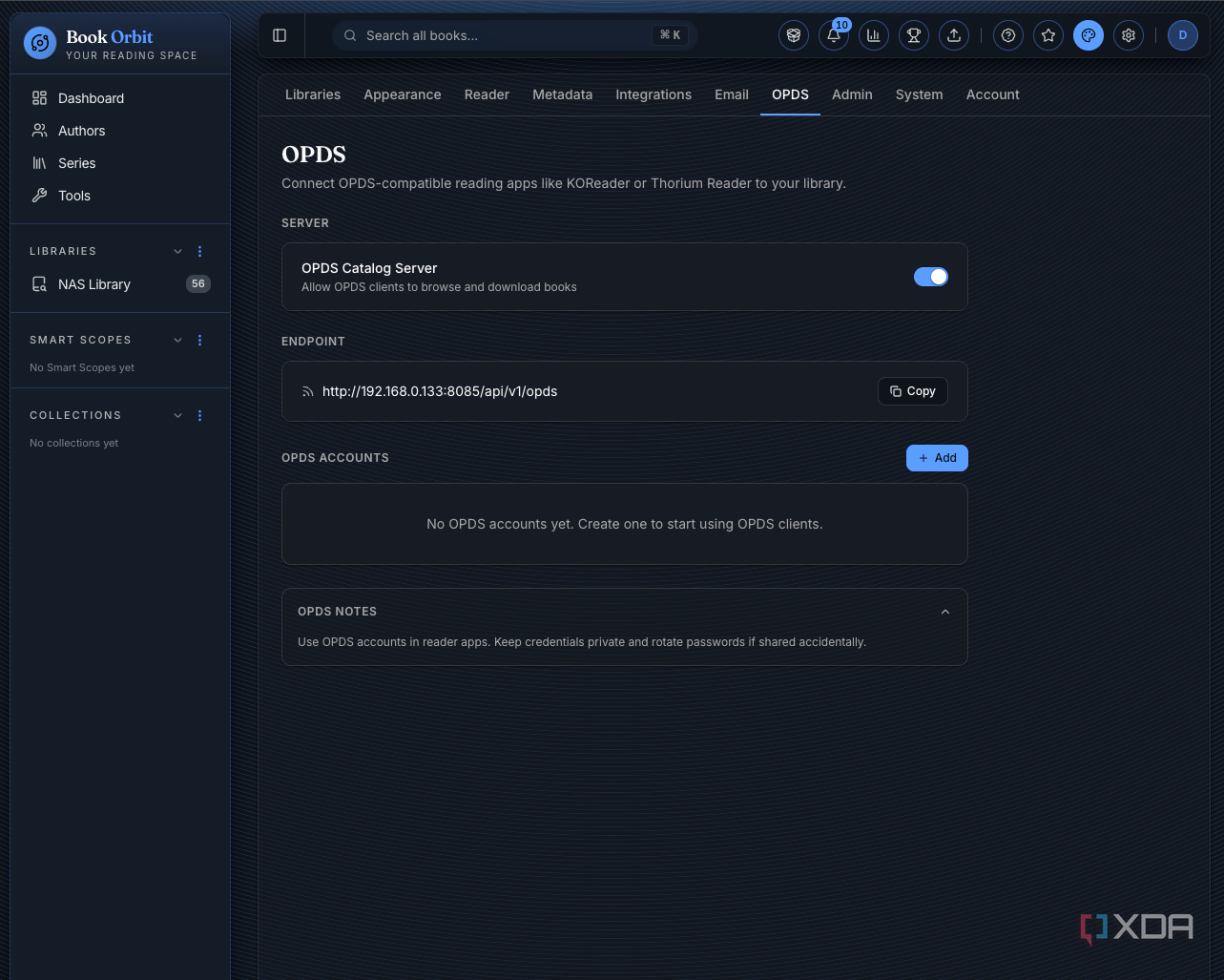1224x980 pixels.
Task: Click the Book Orbit logo icon
Action: [x=39, y=43]
